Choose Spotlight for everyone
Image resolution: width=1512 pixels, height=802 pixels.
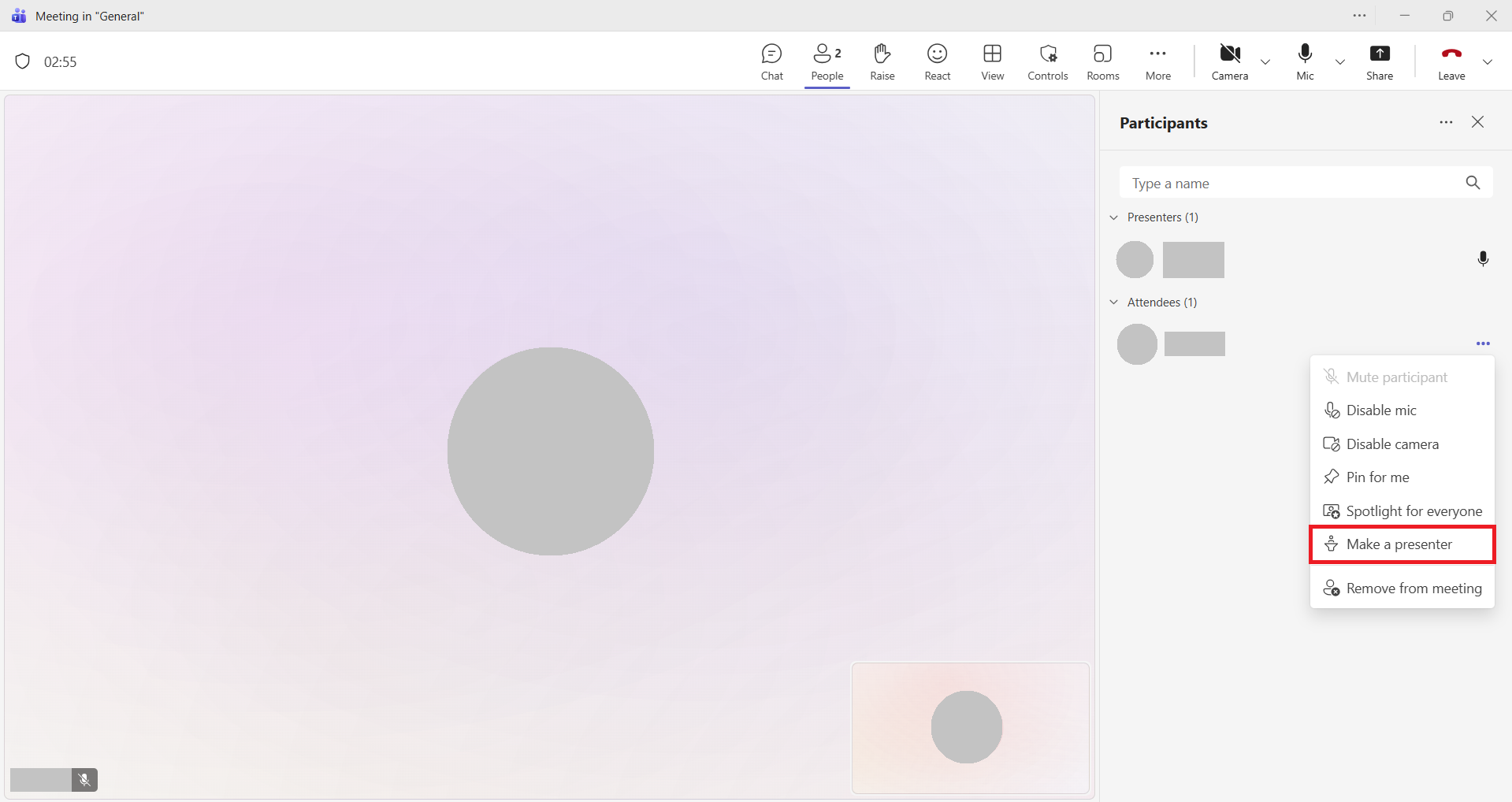[x=1414, y=511]
